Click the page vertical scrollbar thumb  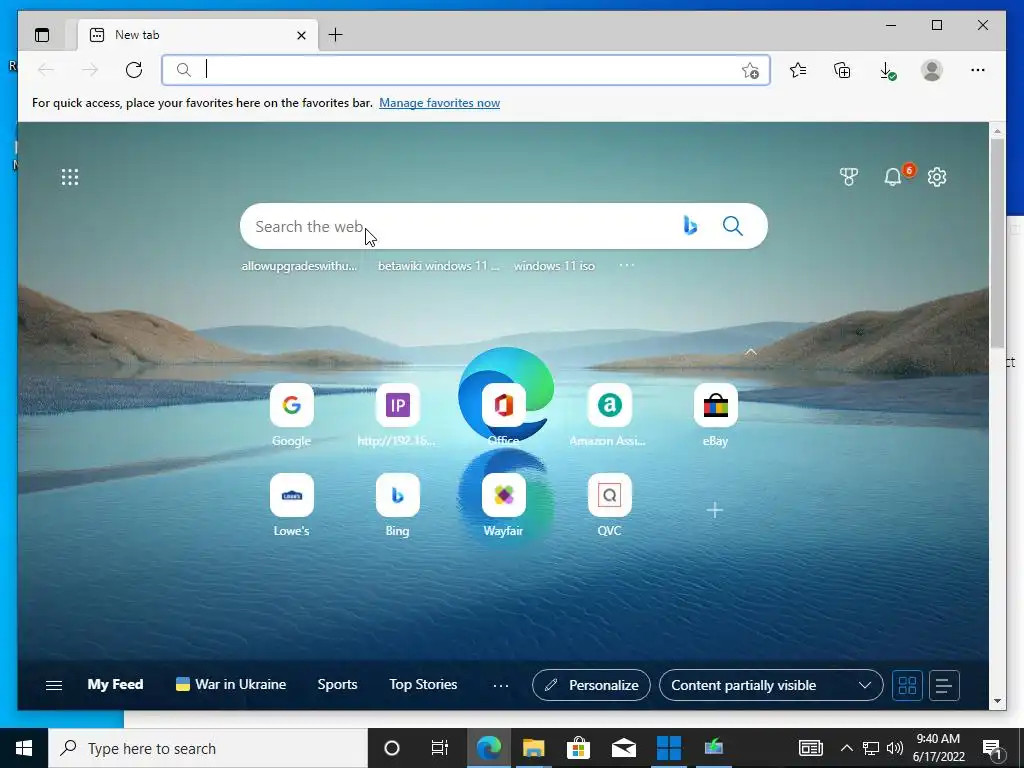point(997,243)
